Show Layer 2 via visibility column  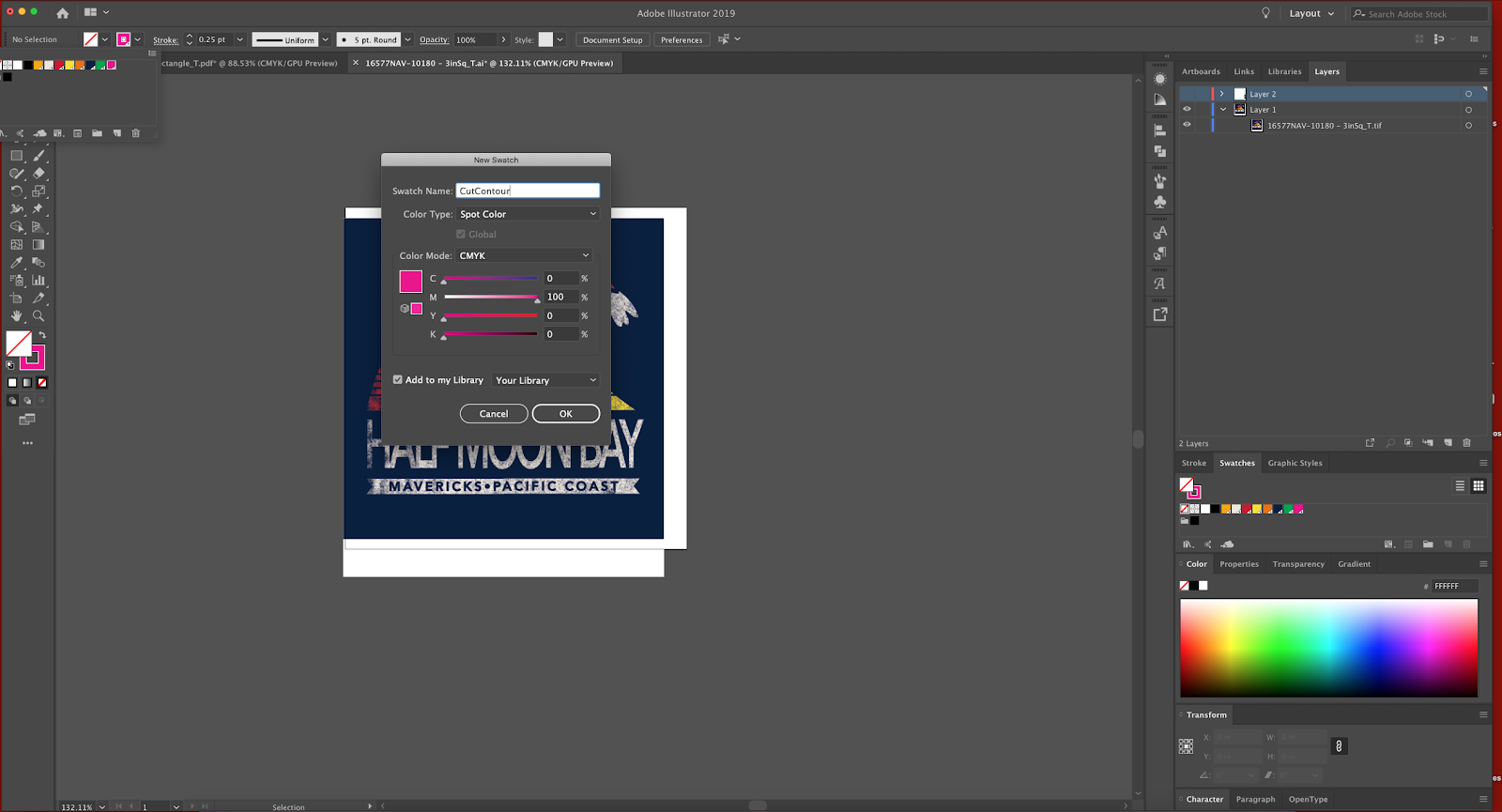pyautogui.click(x=1187, y=94)
